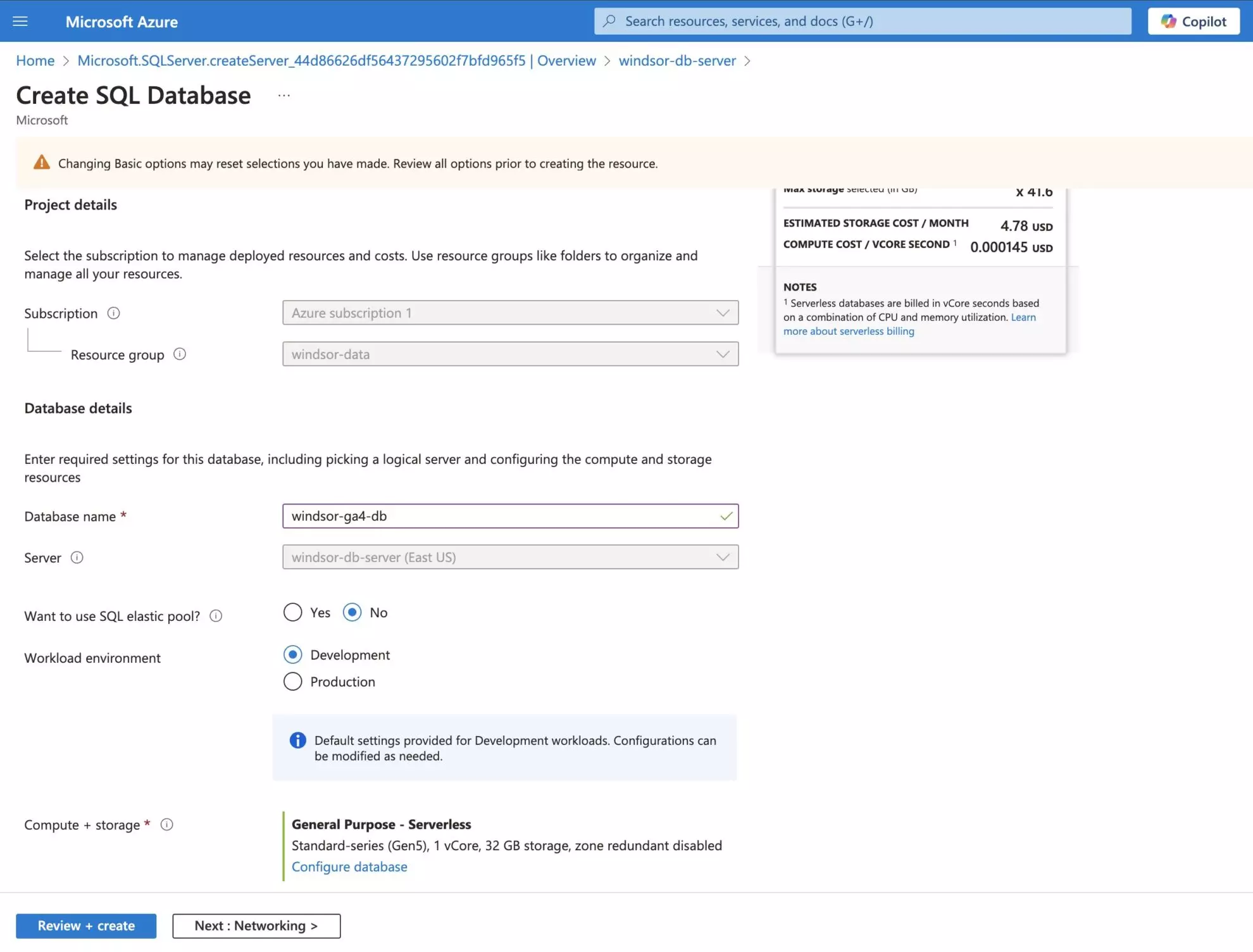This screenshot has height=952, width=1253.
Task: Click the search magnifier icon
Action: (x=609, y=21)
